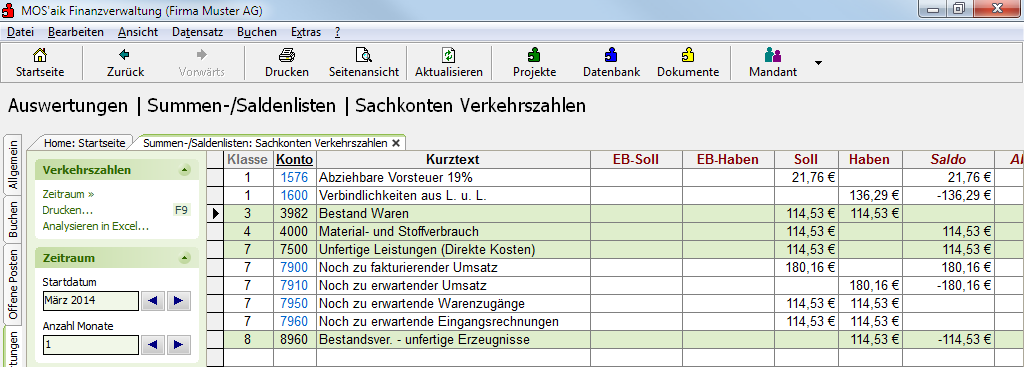Open the Bearbeiten menu
Image resolution: width=1024 pixels, height=367 pixels.
[x=76, y=32]
